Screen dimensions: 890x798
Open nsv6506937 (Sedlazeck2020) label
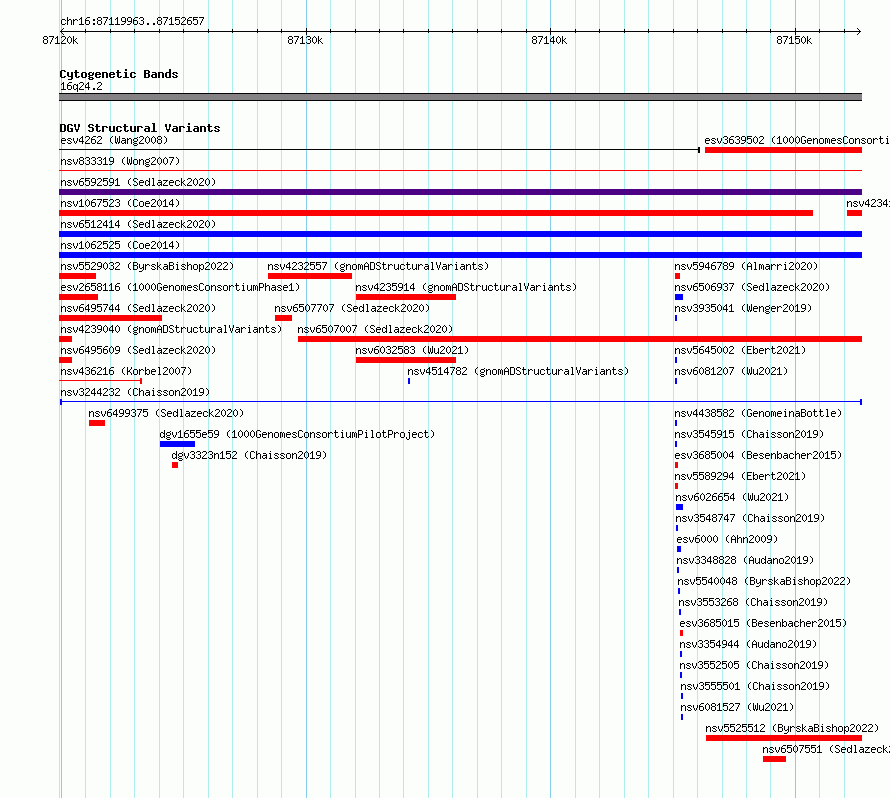tap(752, 287)
